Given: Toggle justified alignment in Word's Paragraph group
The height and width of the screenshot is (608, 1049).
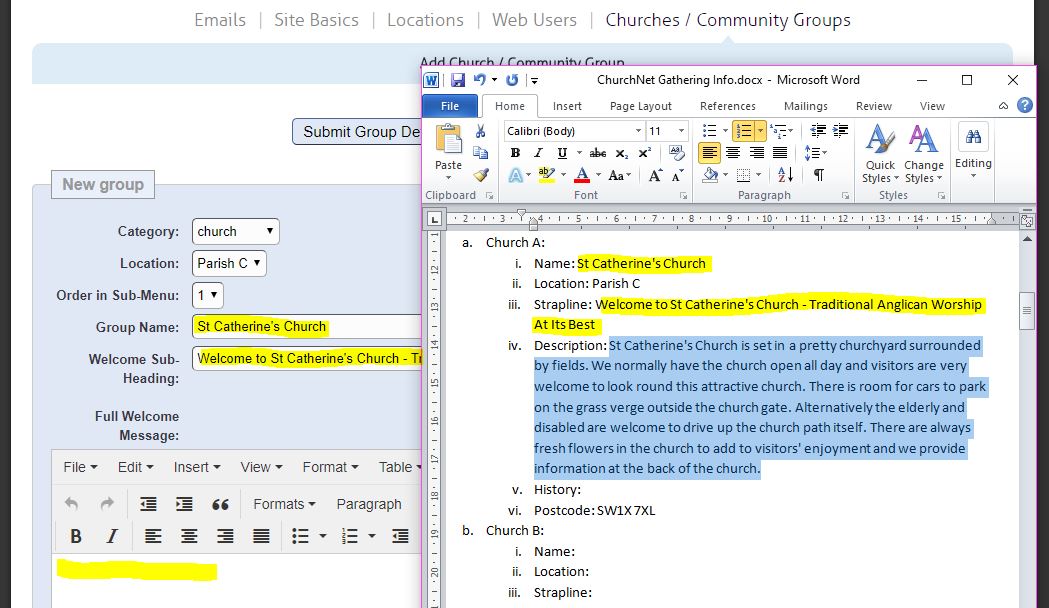Looking at the screenshot, I should [x=779, y=154].
